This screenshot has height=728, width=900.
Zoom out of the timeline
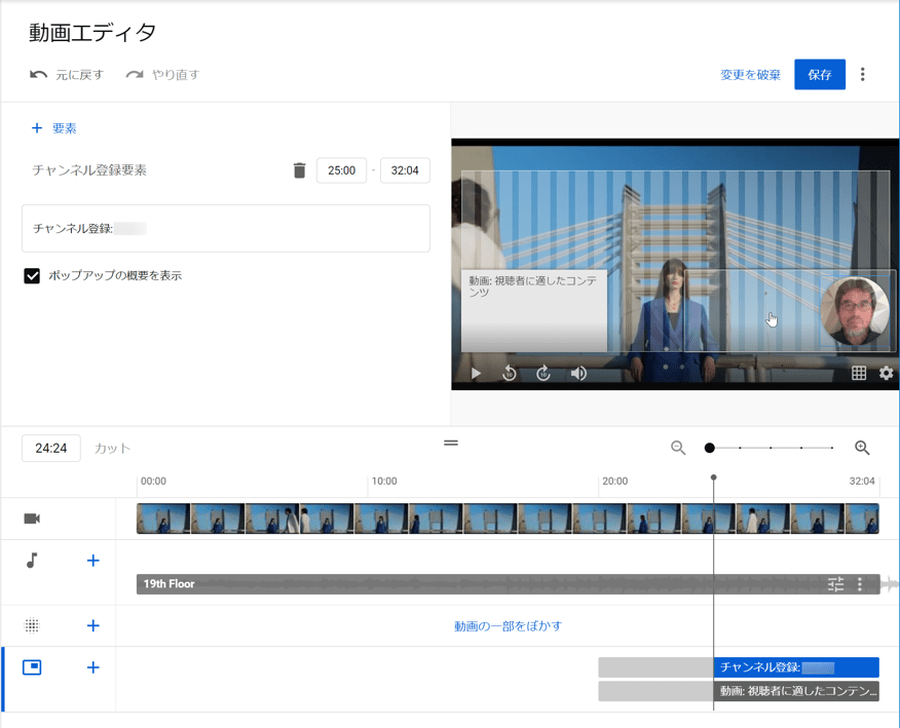(678, 448)
